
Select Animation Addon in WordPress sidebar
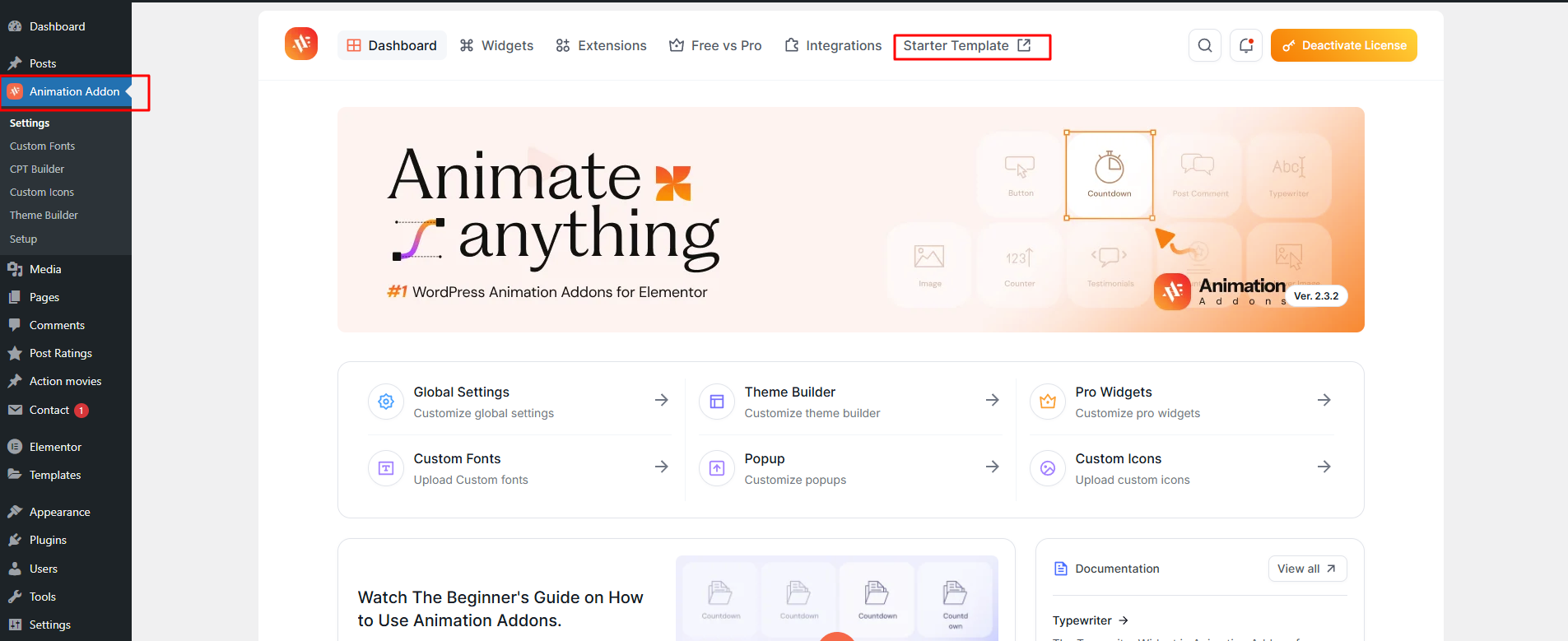coord(66,91)
